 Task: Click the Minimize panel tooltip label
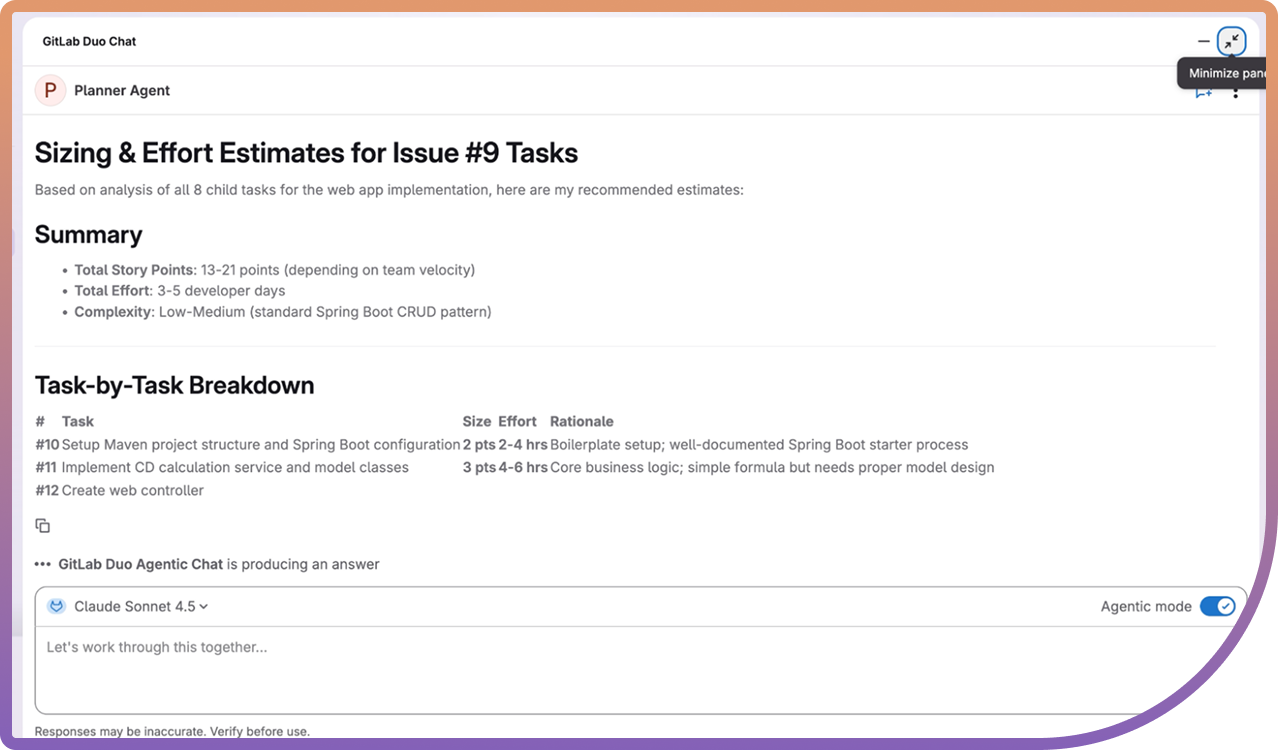pyautogui.click(x=1224, y=72)
